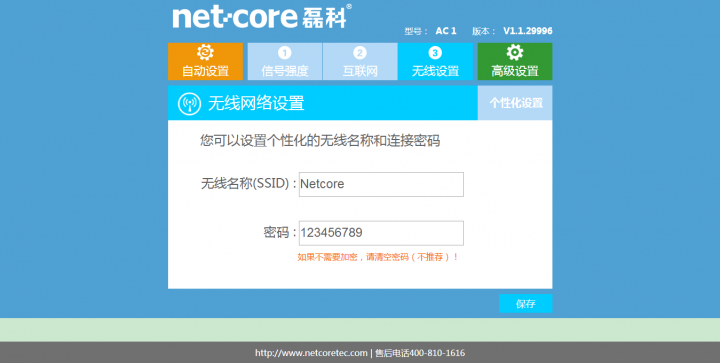The width and height of the screenshot is (720, 363).
Task: Click the net-core 磊科 logo
Action: click(262, 17)
